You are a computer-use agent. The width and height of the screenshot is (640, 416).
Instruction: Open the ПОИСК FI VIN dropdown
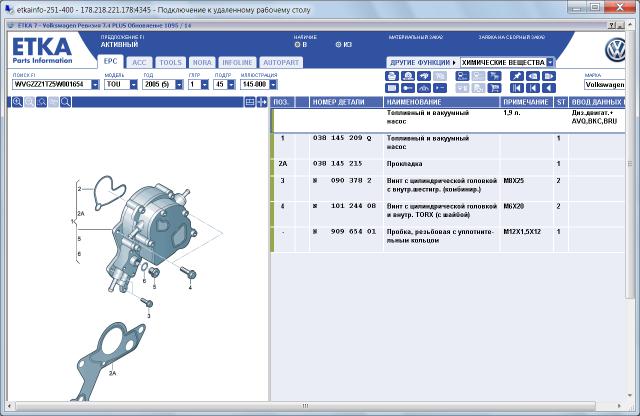click(x=95, y=85)
